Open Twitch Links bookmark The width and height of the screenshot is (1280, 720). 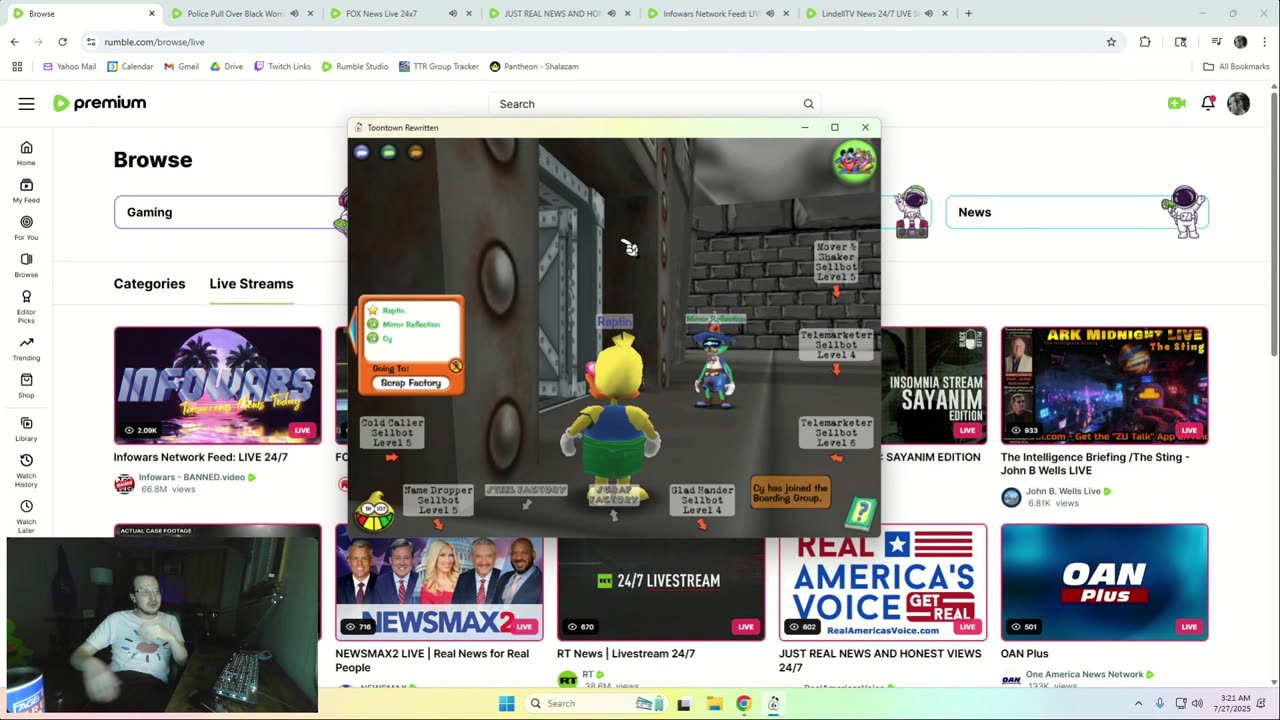[x=282, y=66]
